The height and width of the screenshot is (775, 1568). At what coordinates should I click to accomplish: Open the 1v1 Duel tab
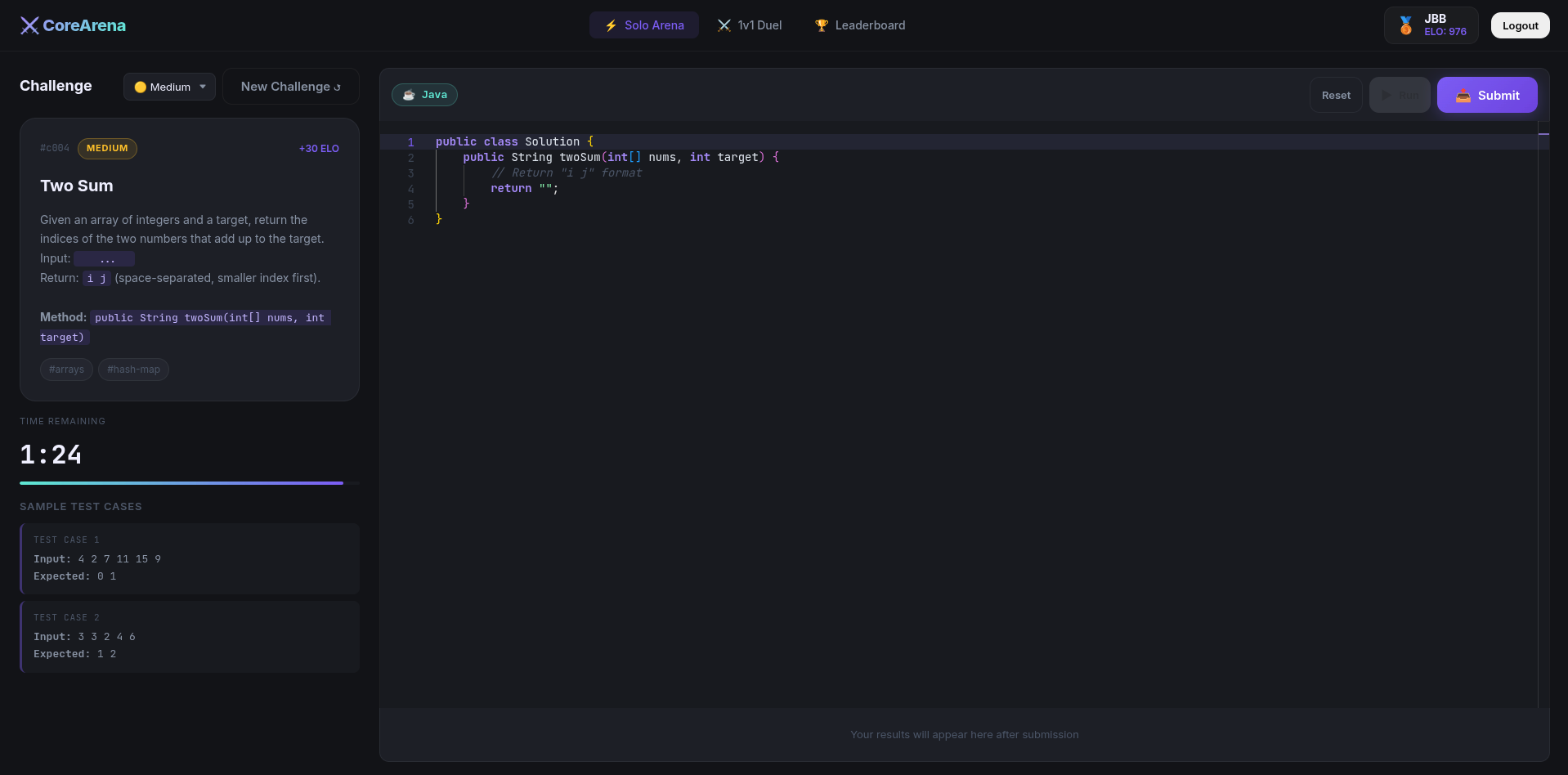pos(750,25)
